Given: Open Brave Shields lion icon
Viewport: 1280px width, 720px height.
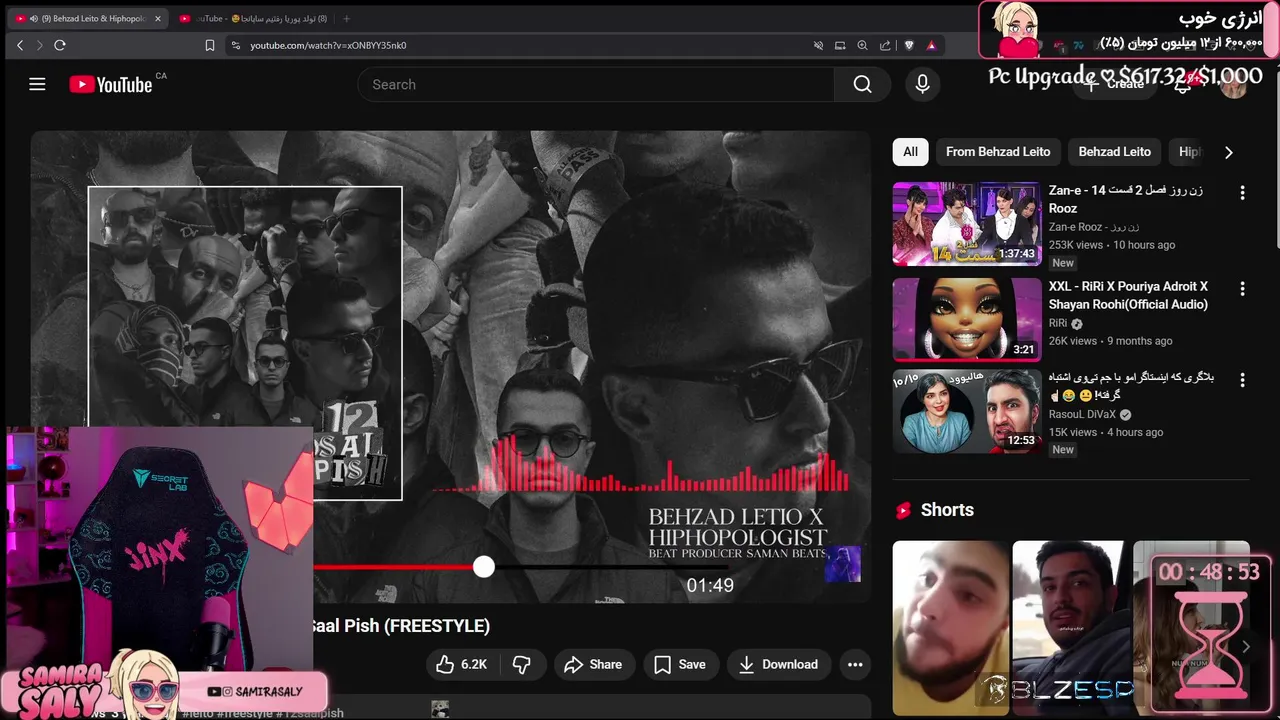Looking at the screenshot, I should [x=908, y=45].
